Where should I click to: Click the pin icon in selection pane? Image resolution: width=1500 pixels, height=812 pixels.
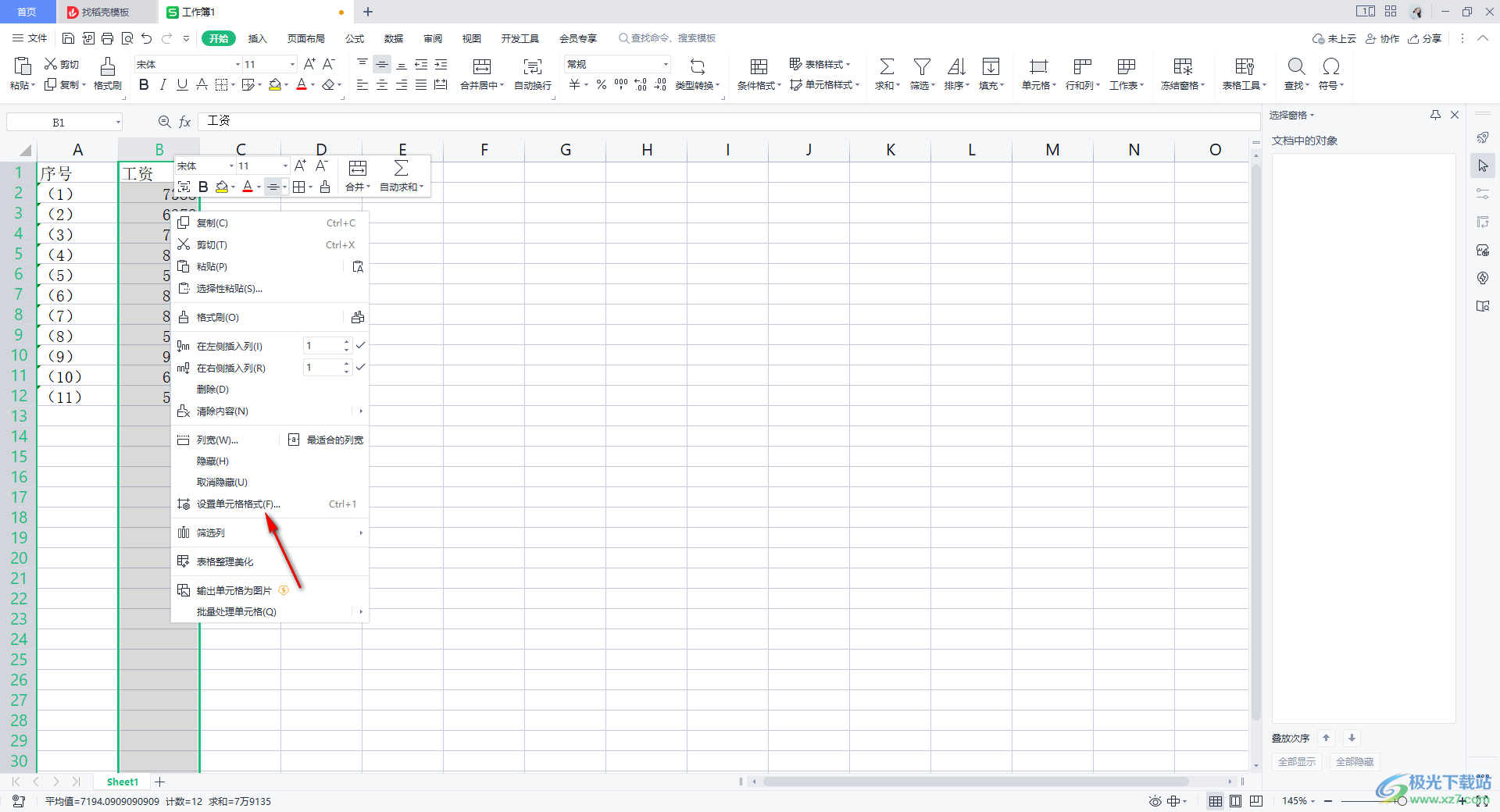tap(1435, 115)
